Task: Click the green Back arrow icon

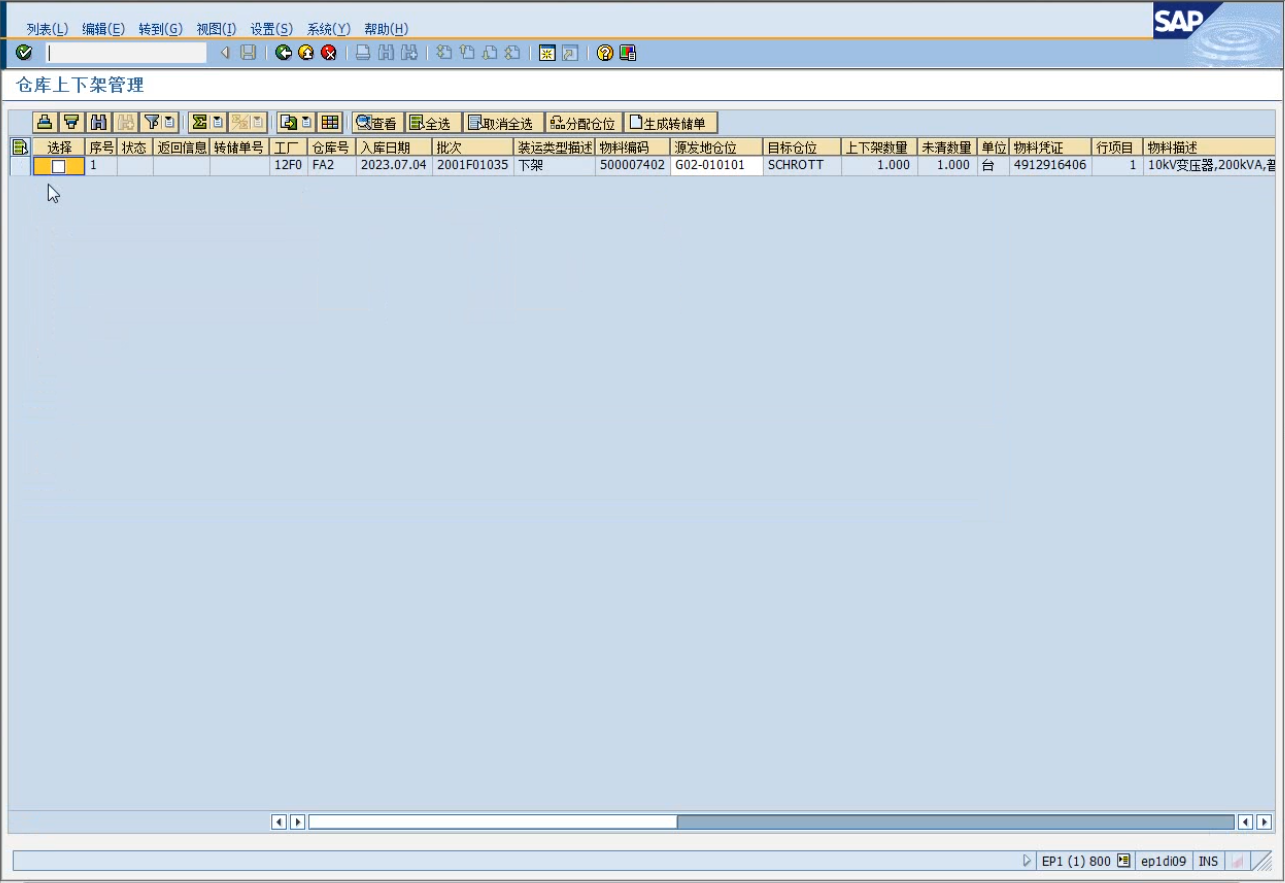Action: coord(284,53)
